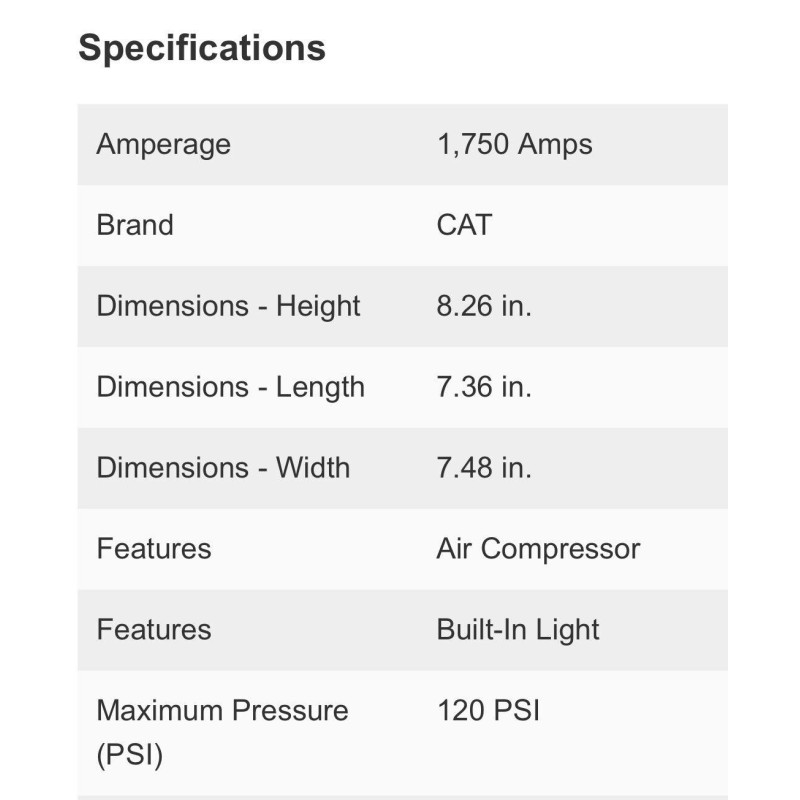
Task: Select the CAT brand value
Action: coord(465,225)
